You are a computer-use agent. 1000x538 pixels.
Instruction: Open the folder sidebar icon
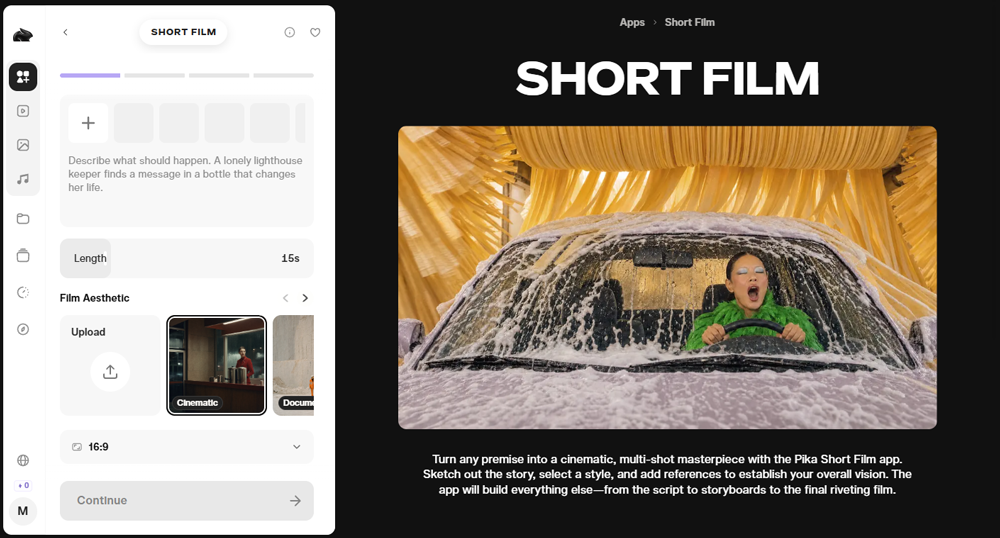(x=23, y=219)
